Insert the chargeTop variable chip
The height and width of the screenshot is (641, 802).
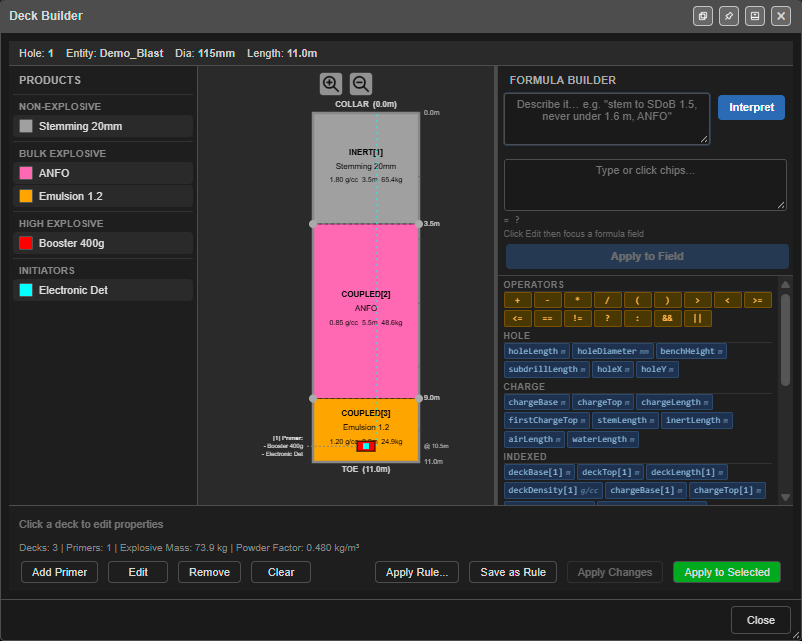click(x=603, y=402)
